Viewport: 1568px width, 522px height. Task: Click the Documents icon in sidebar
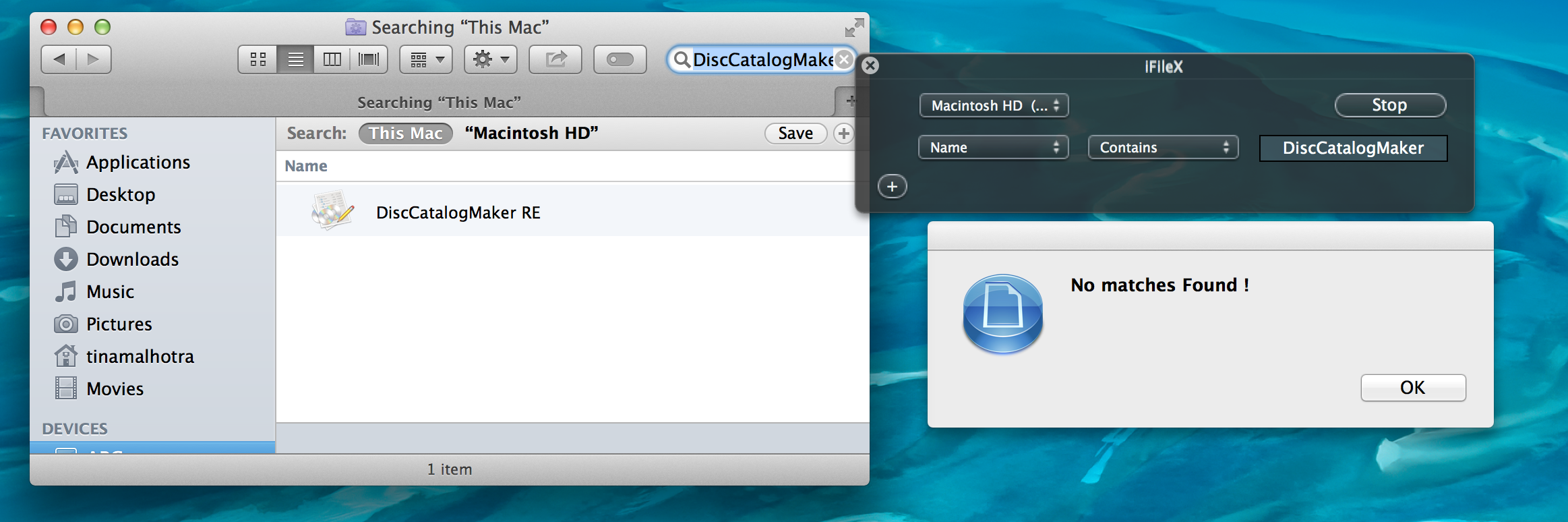coord(66,227)
